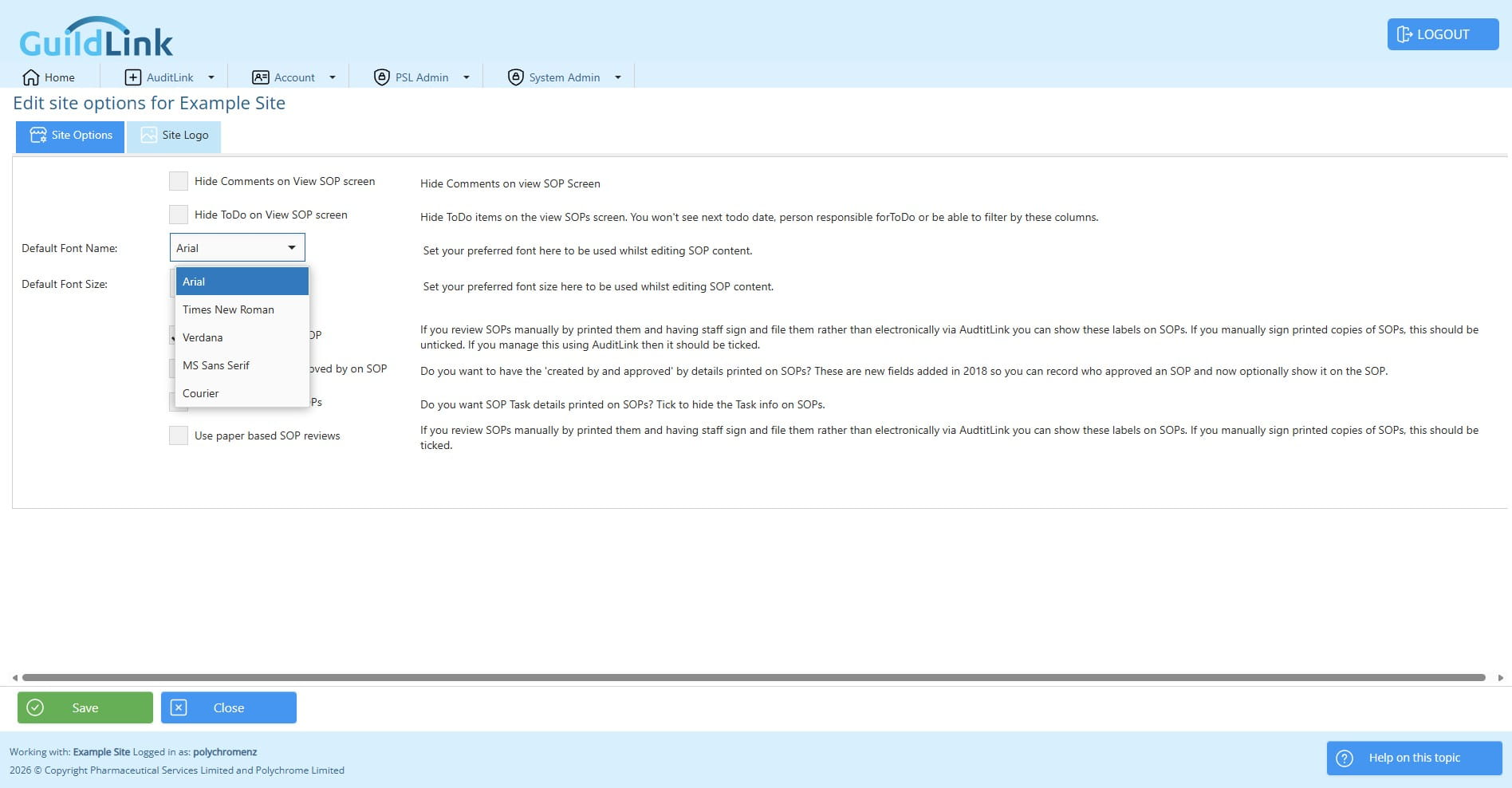
Task: Click the Close X-box icon
Action: click(x=179, y=707)
